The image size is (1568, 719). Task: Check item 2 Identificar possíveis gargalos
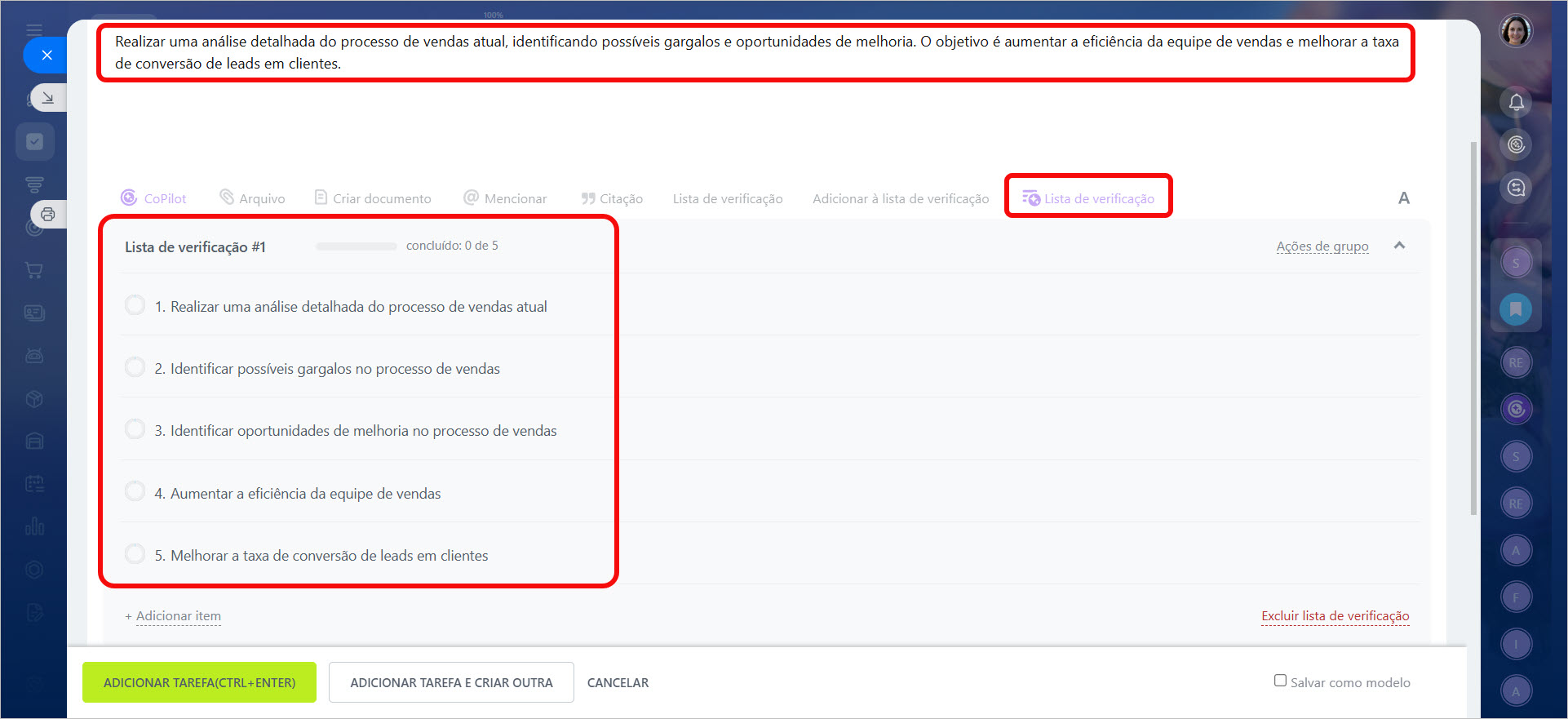(x=135, y=367)
